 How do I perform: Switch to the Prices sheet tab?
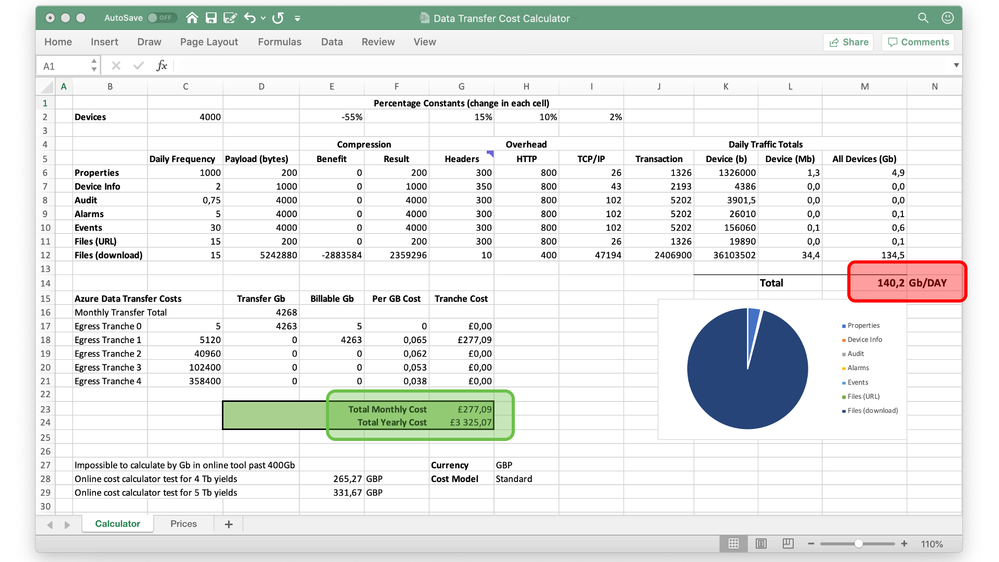click(183, 524)
